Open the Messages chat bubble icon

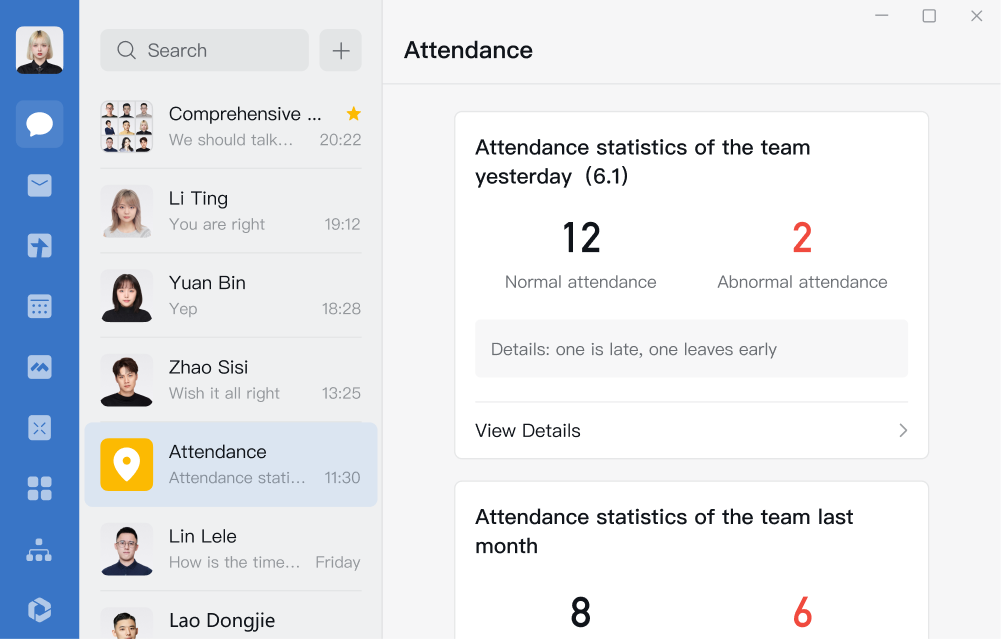point(40,124)
